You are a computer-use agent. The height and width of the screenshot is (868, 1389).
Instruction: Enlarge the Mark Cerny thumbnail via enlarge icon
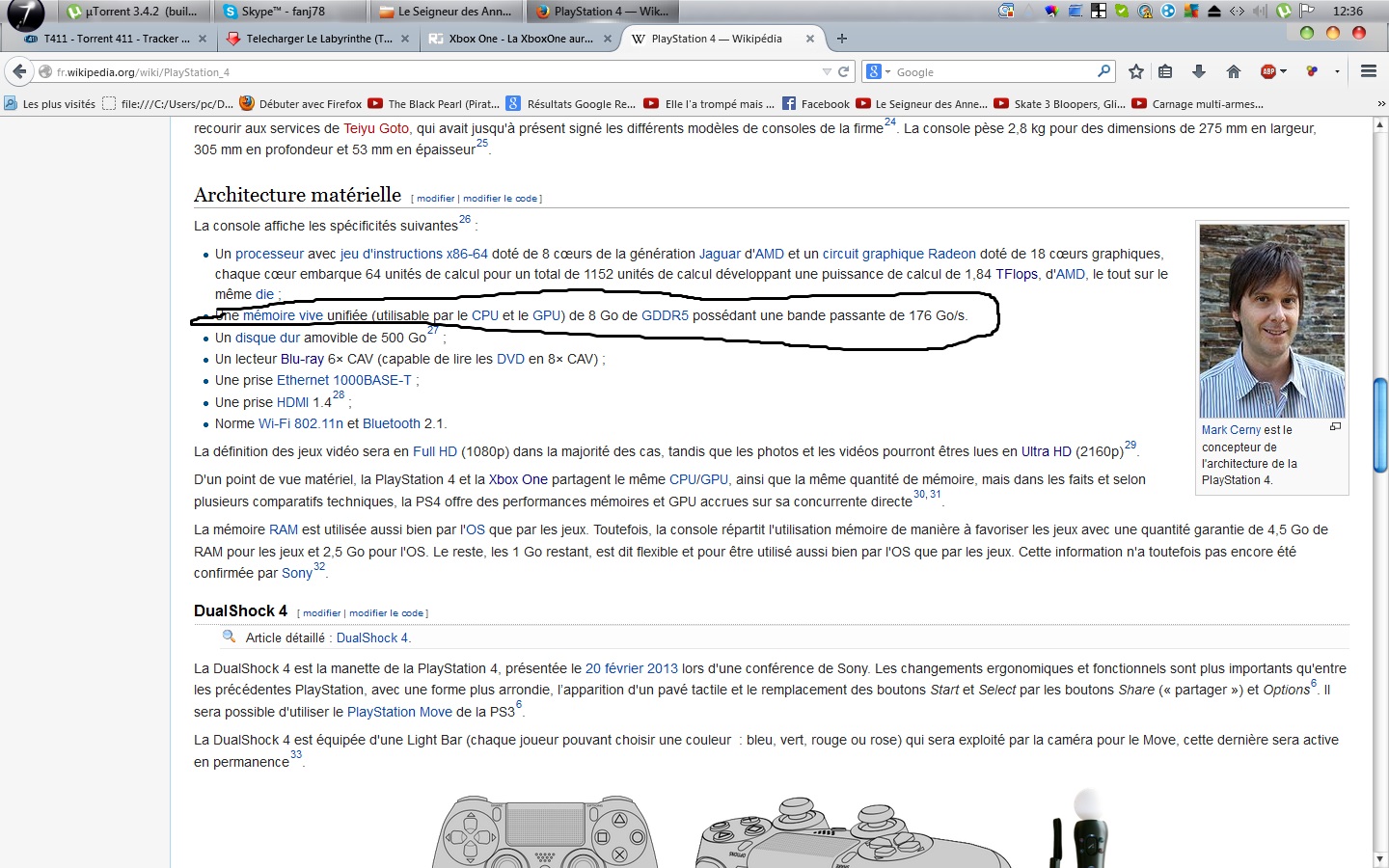(x=1335, y=426)
